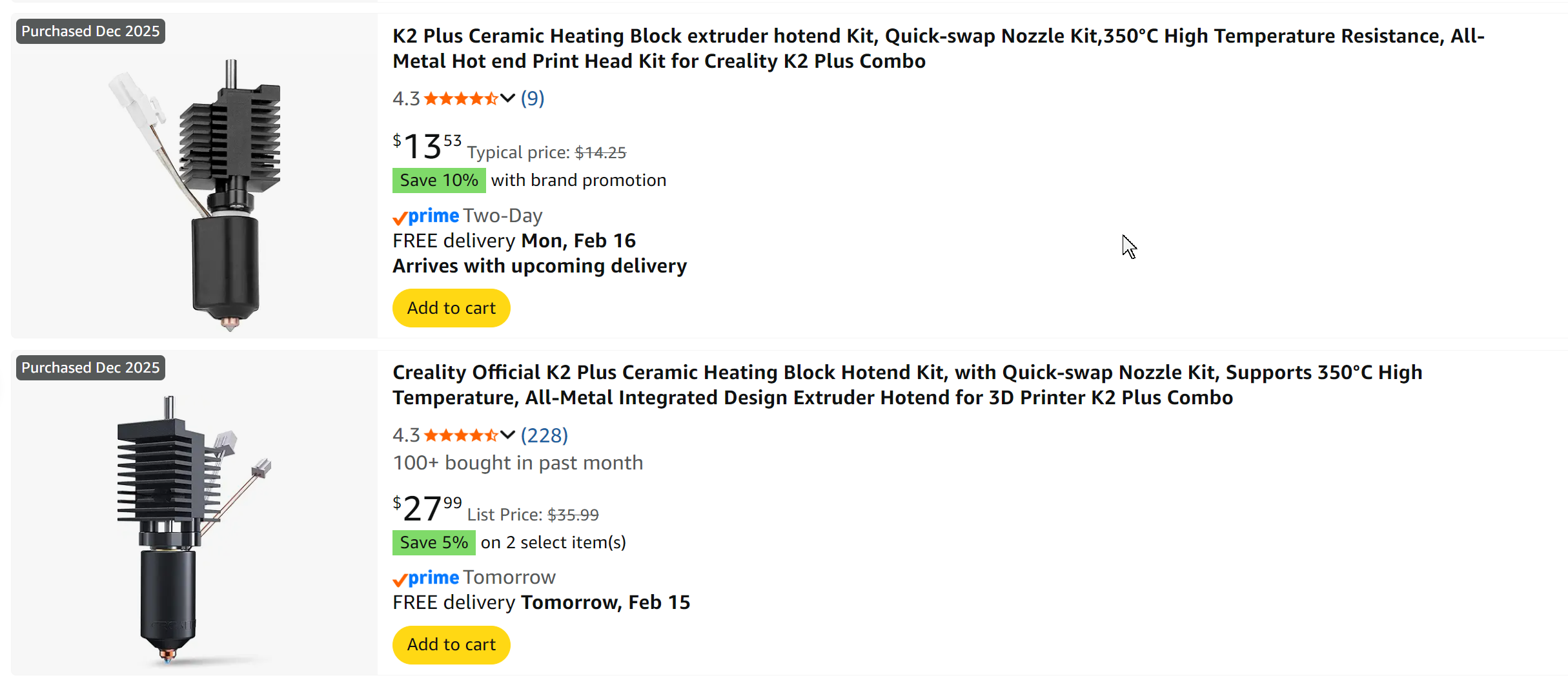Open the (9) reviews link

(533, 98)
